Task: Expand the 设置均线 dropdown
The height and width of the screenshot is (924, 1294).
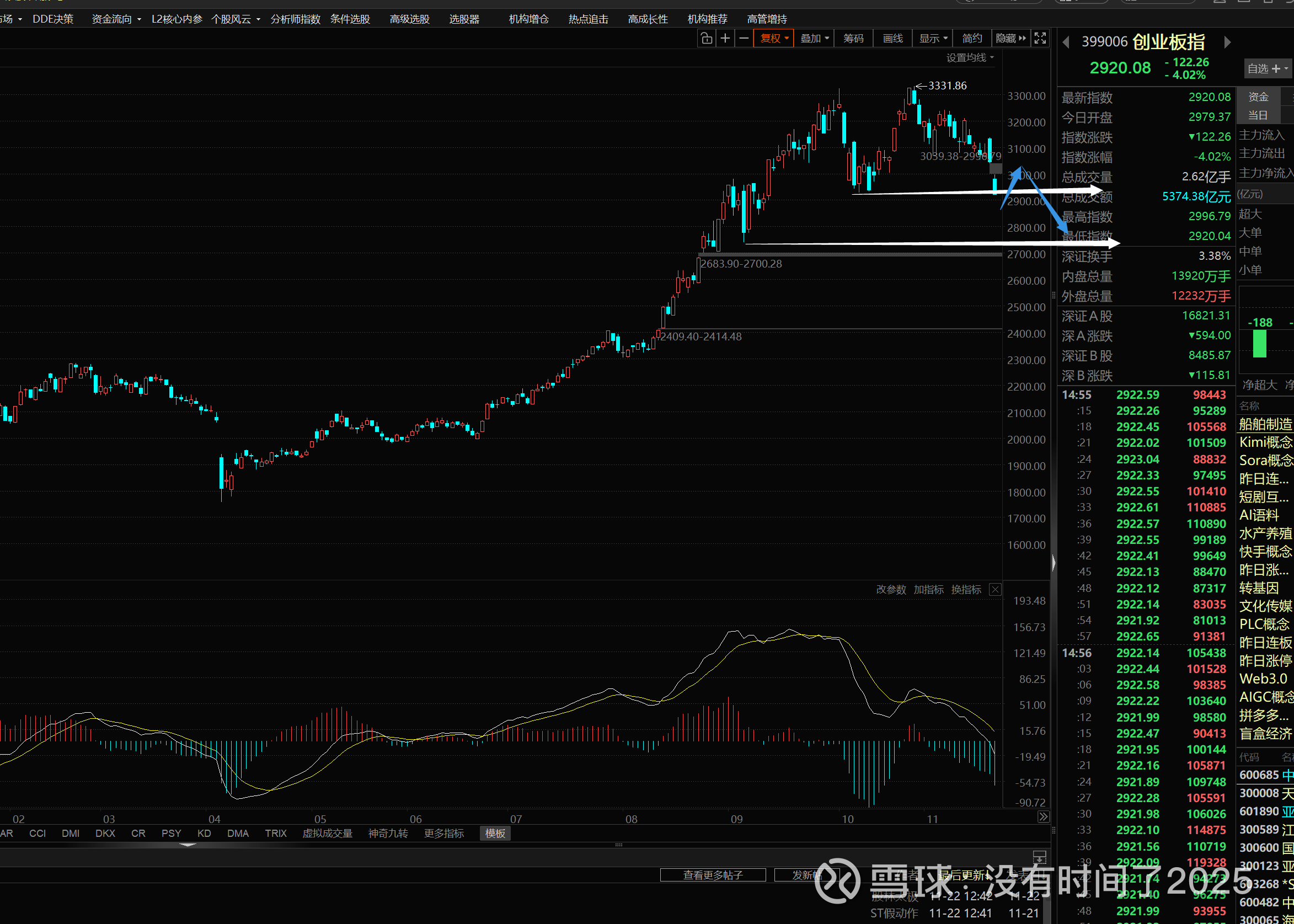Action: [x=970, y=57]
